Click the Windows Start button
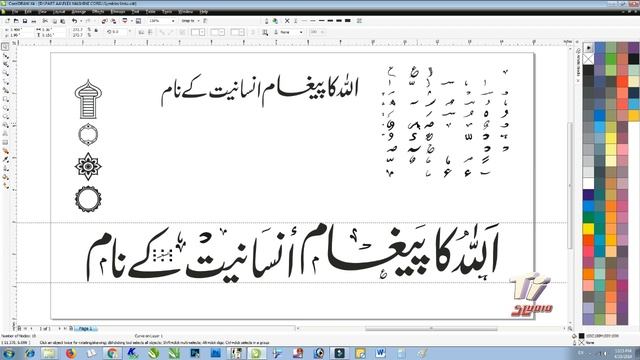Screen dimensions: 640x360 point(9,353)
